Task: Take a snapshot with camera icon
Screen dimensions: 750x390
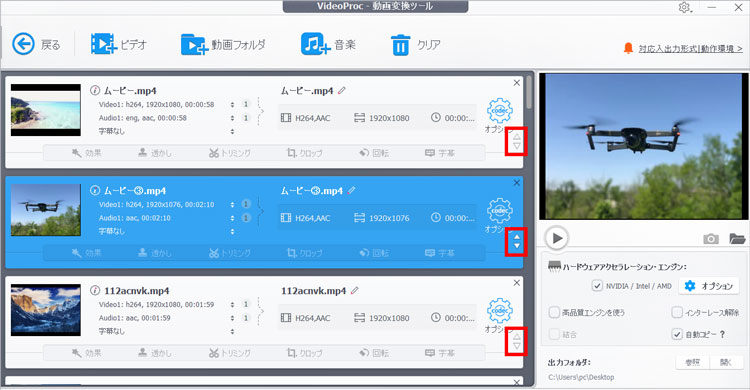Action: (711, 238)
